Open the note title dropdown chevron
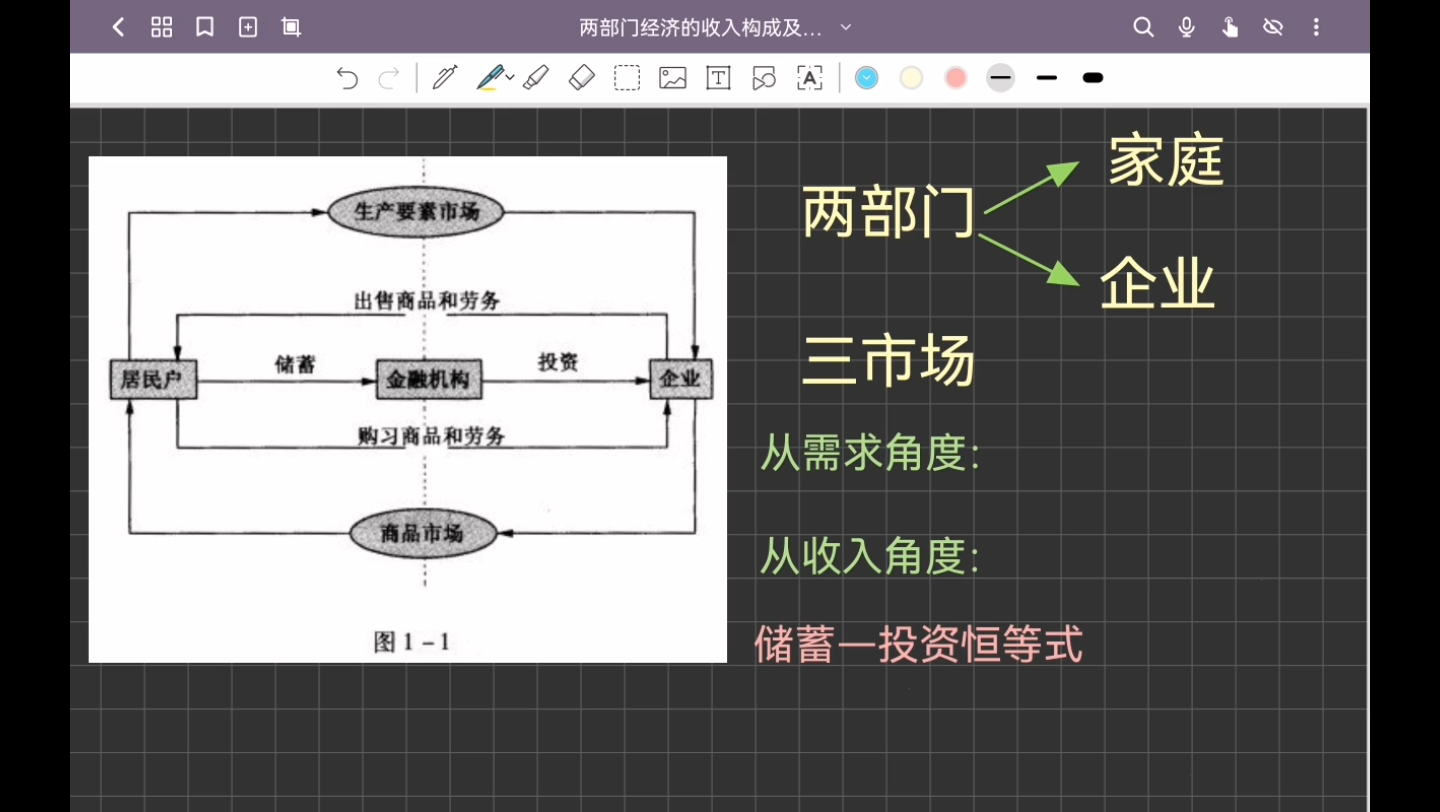 tap(846, 27)
